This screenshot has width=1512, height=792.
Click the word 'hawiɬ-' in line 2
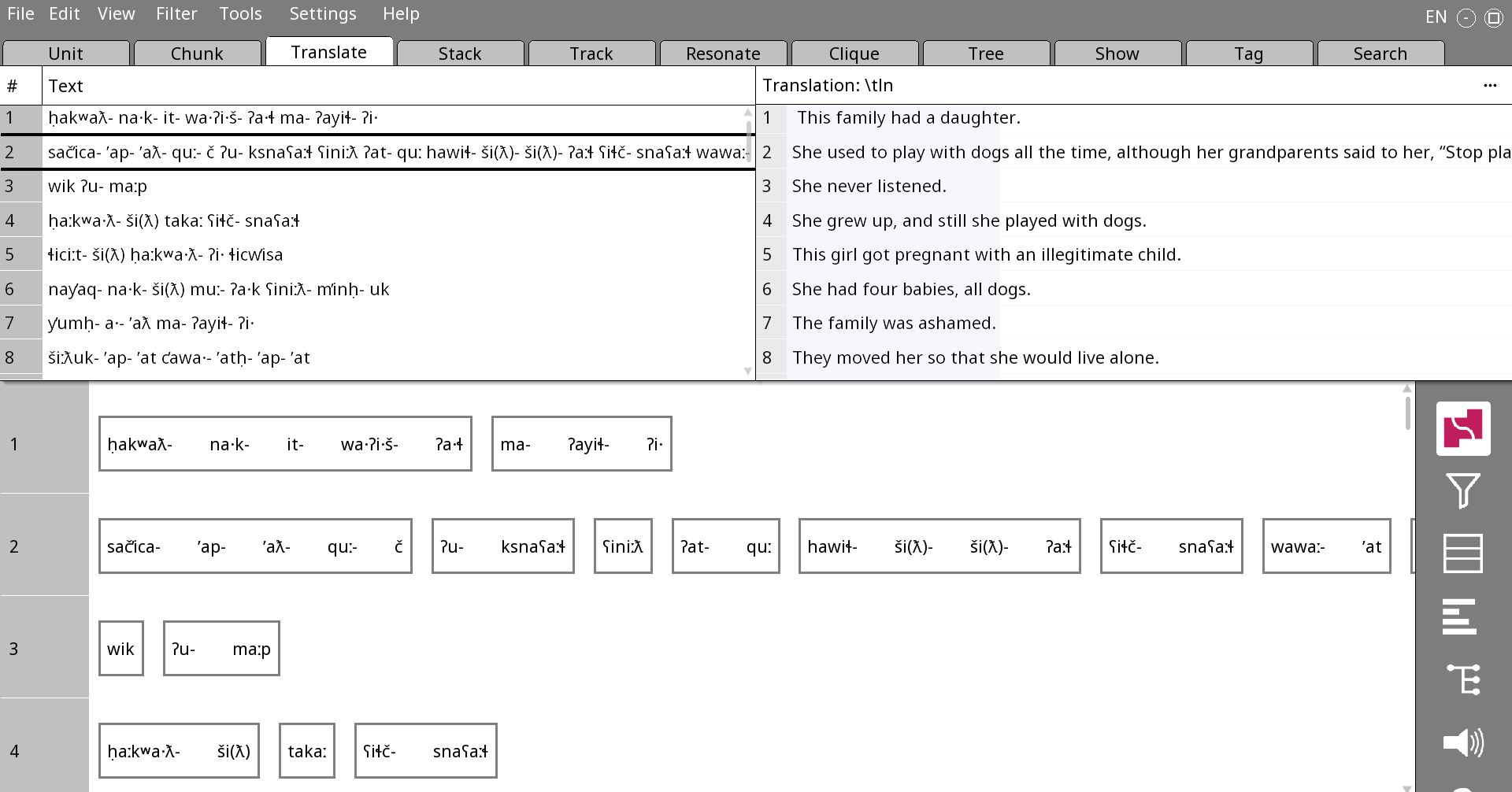click(832, 547)
